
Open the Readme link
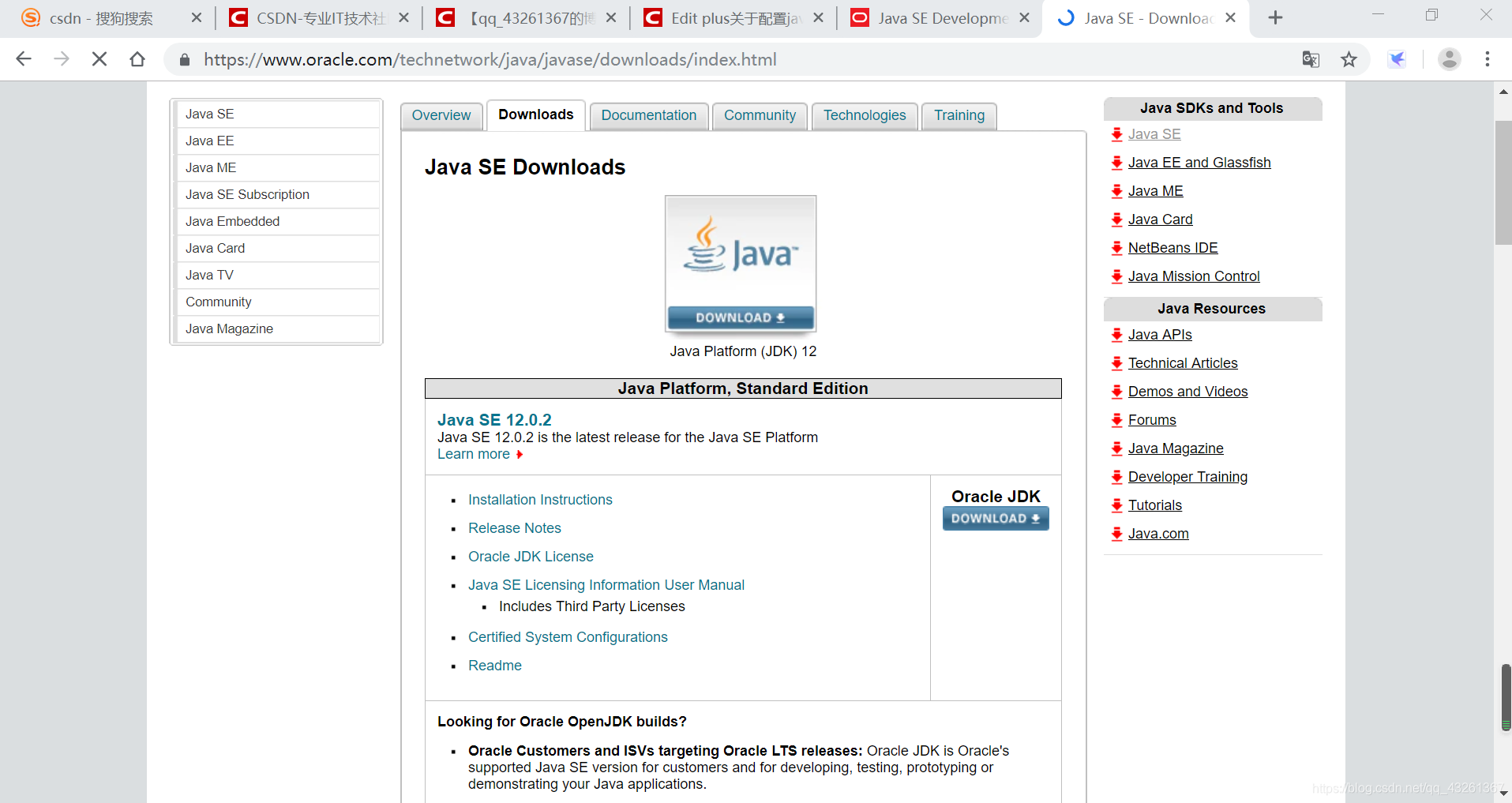click(495, 666)
